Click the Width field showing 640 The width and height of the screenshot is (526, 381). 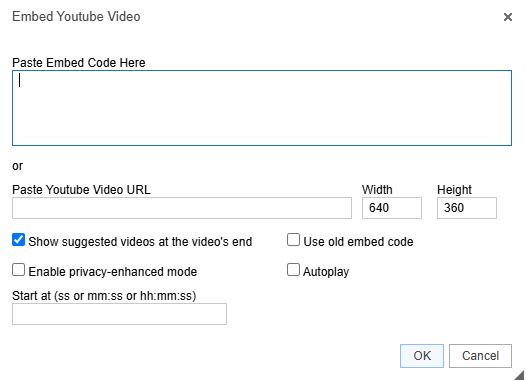click(x=391, y=208)
